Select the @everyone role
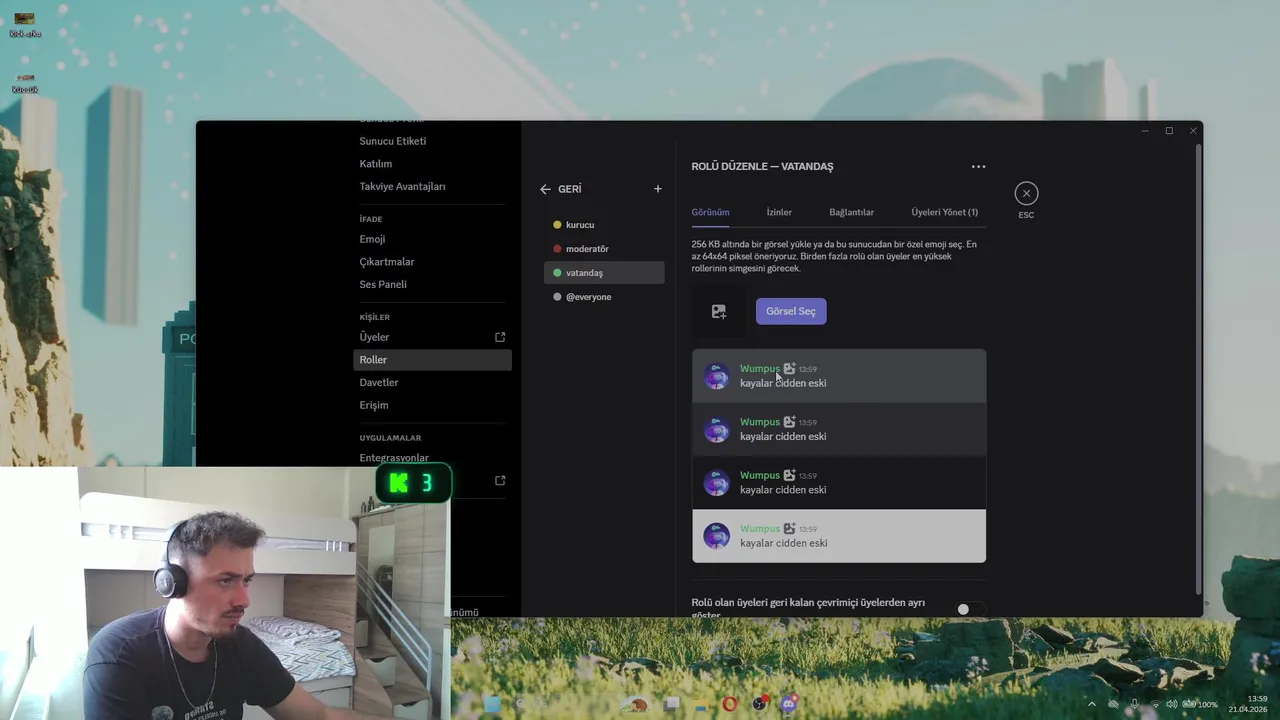 [604, 297]
